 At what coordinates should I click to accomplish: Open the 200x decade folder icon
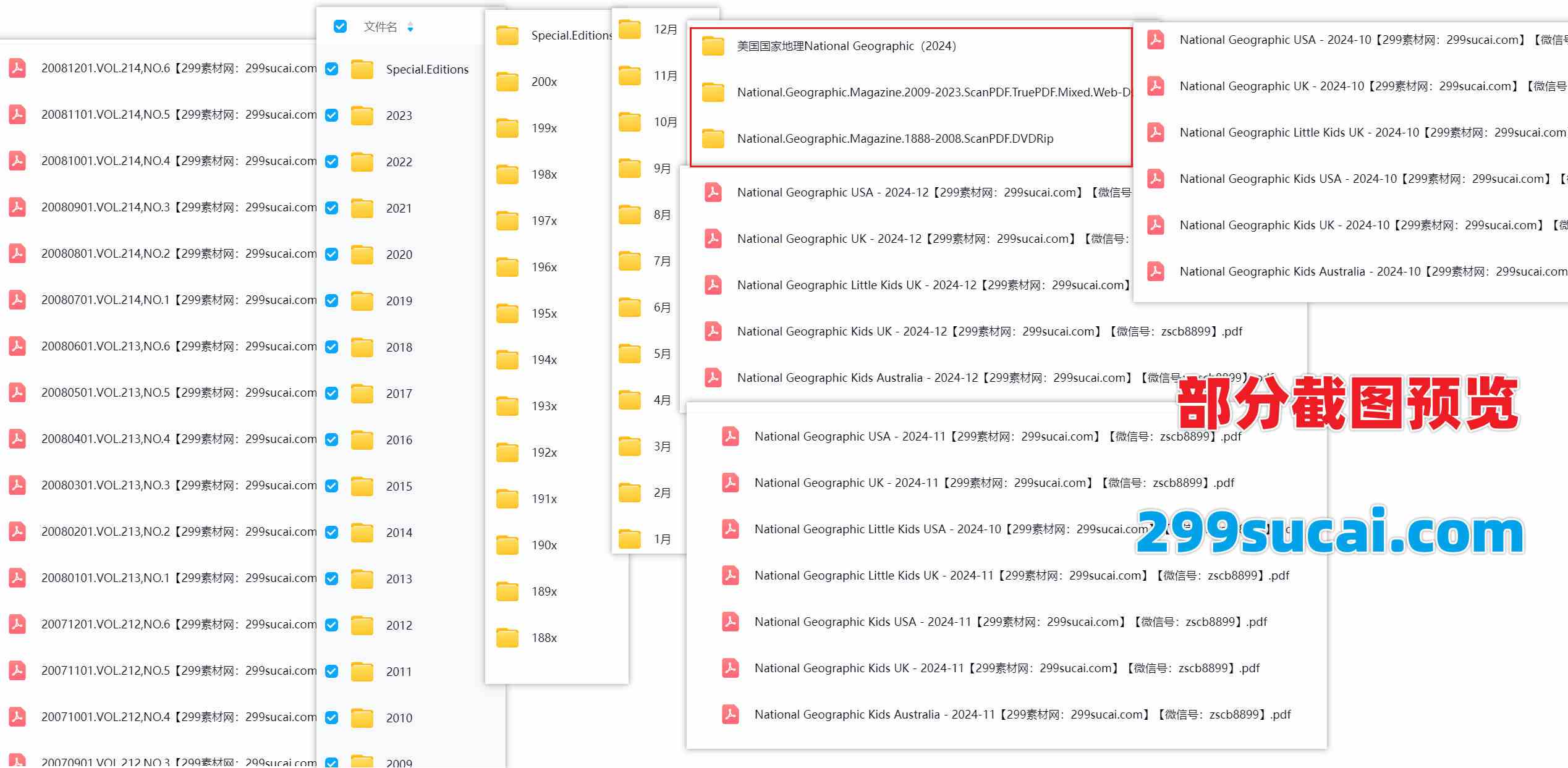[x=507, y=81]
